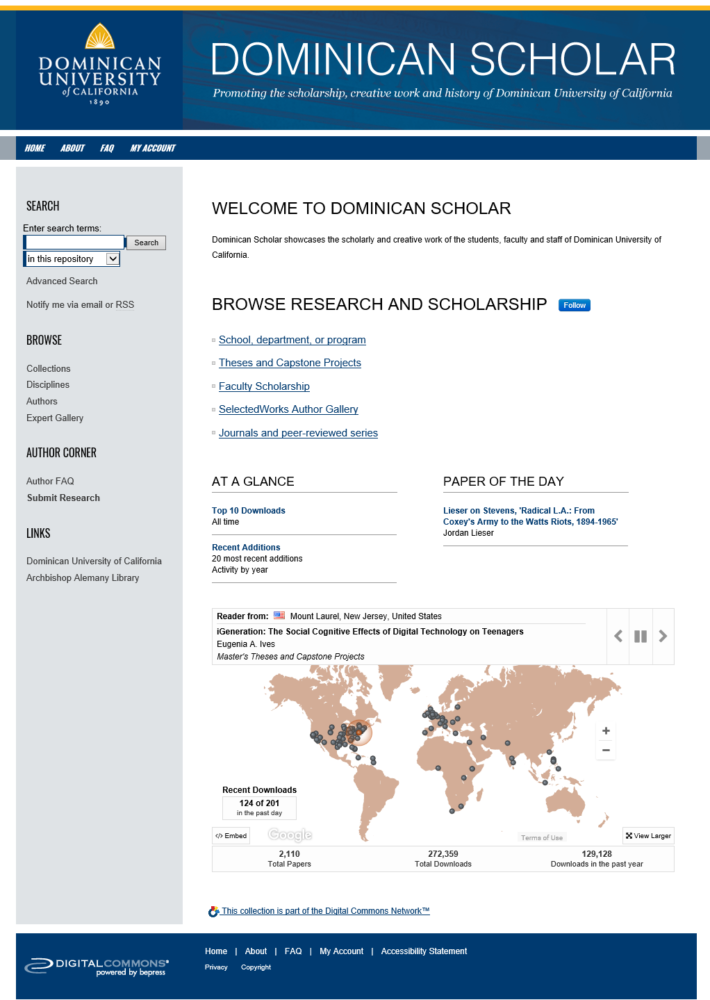Open Theses and Capstone Projects link
Image resolution: width=710 pixels, height=1000 pixels.
tap(290, 362)
